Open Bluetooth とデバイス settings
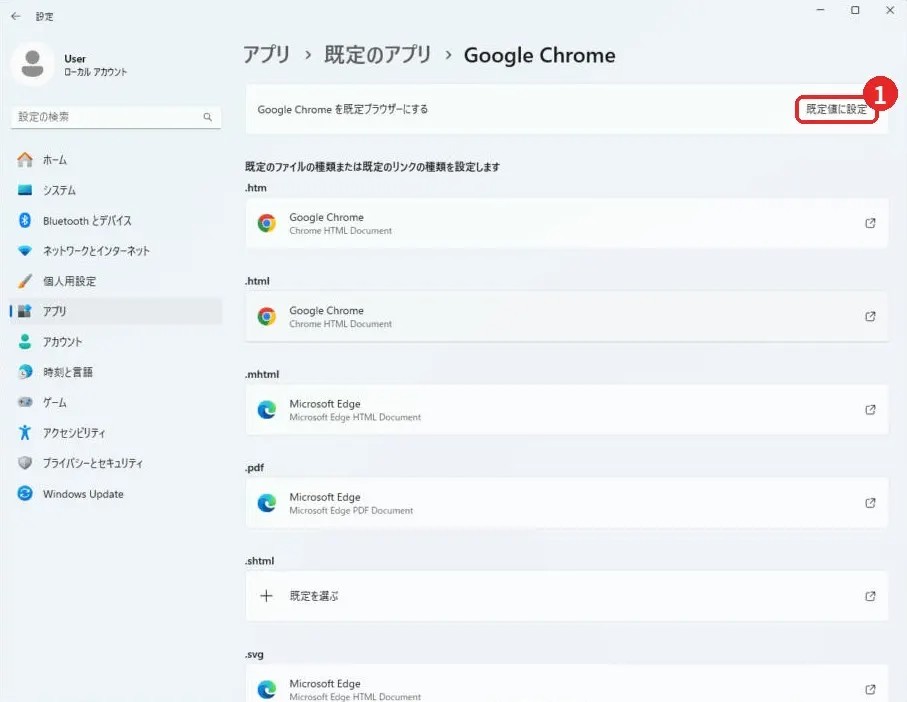This screenshot has width=907, height=702. point(116,220)
